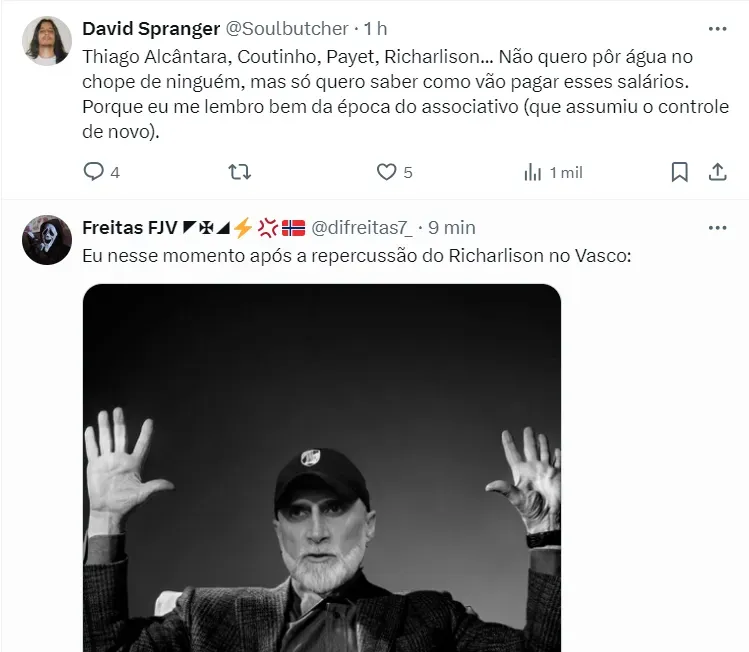Open the @Soulbutcher handle link

(x=287, y=29)
